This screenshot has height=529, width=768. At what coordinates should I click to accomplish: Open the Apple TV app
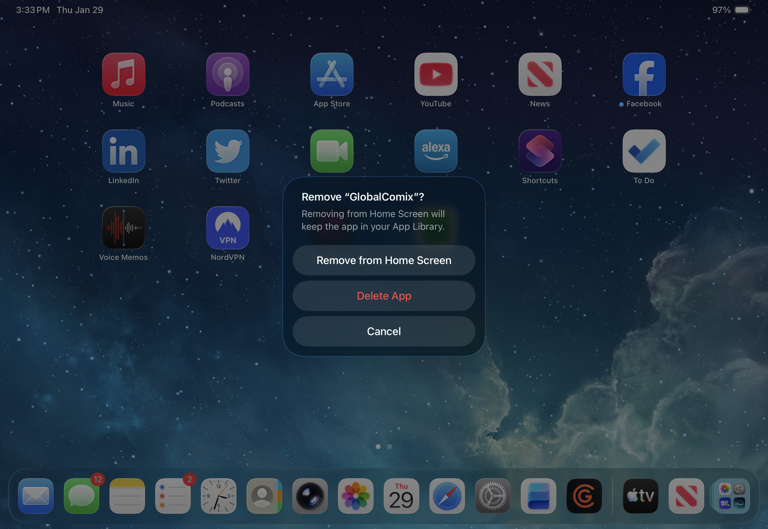pos(640,496)
